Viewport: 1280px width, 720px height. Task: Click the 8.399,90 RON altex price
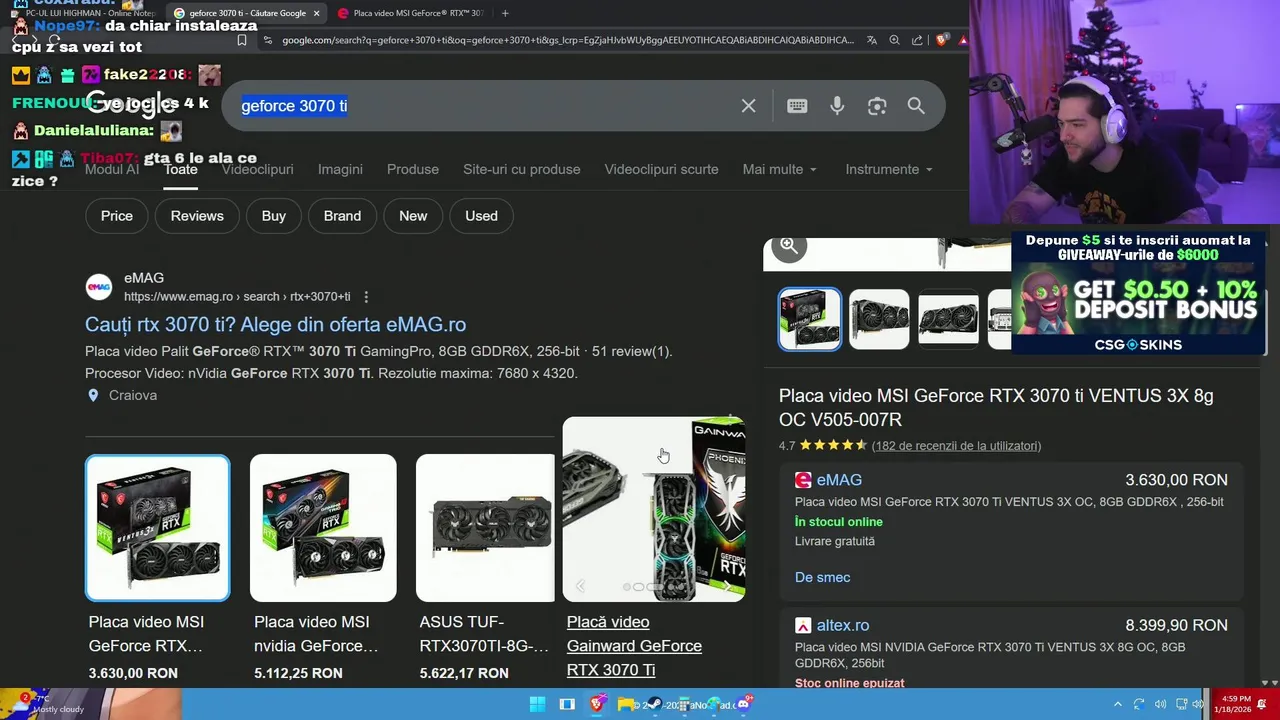pos(1176,625)
